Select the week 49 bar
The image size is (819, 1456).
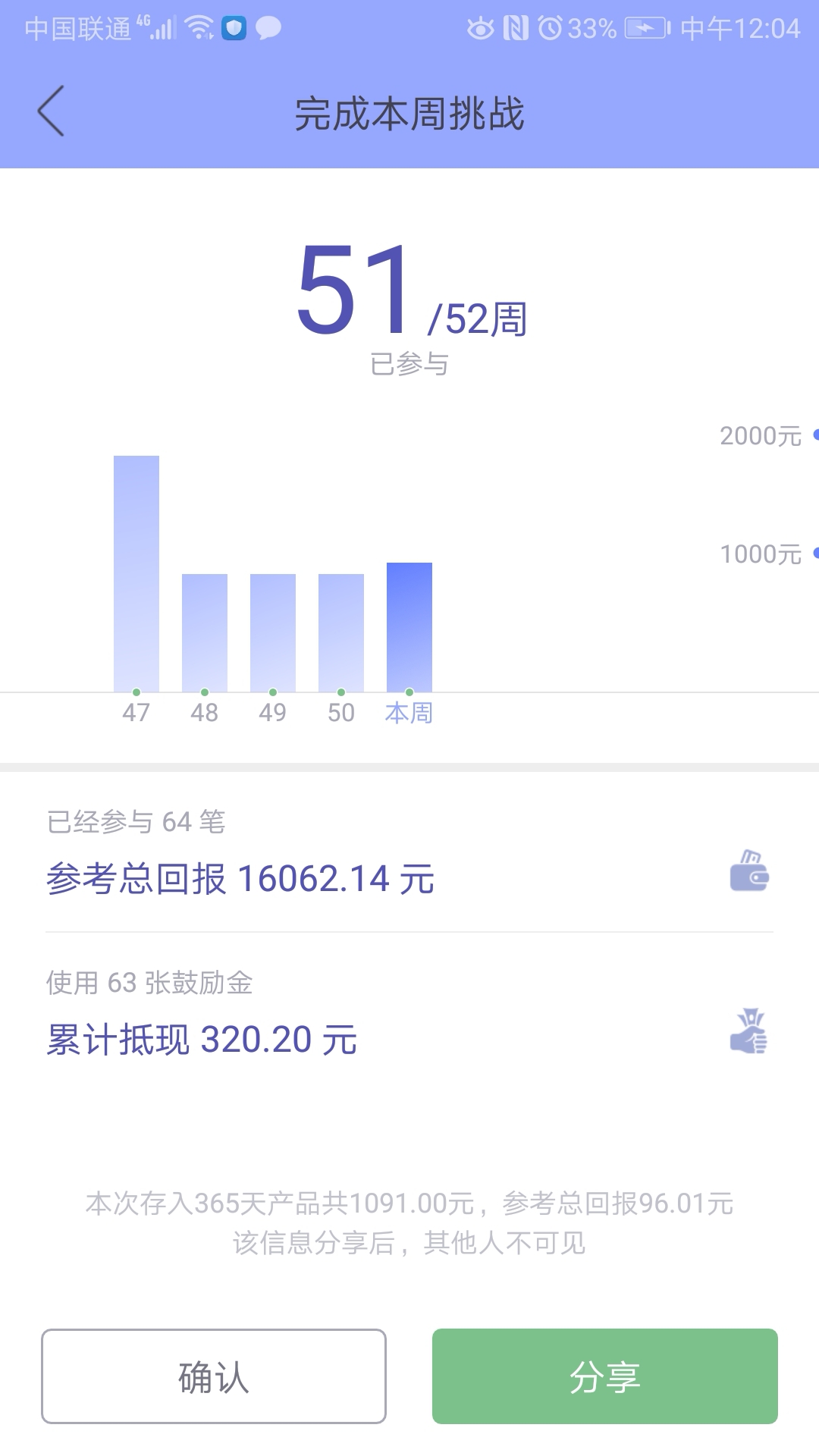coord(273,632)
